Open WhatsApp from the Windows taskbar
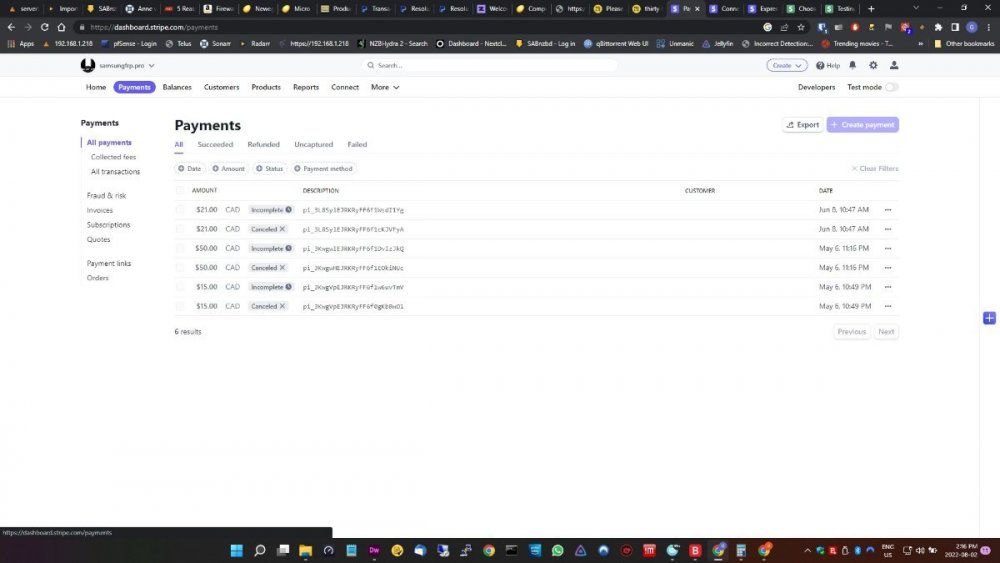This screenshot has height=563, width=1000. (557, 550)
